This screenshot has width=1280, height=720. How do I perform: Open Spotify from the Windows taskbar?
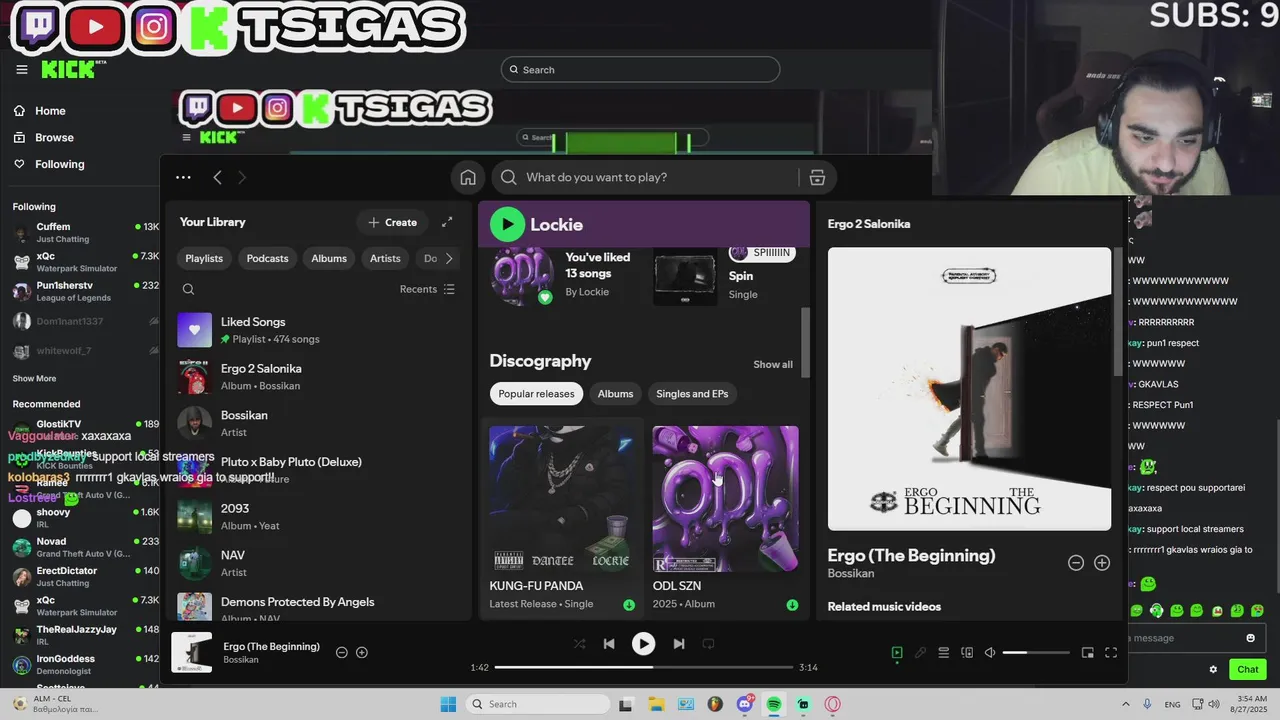click(774, 704)
